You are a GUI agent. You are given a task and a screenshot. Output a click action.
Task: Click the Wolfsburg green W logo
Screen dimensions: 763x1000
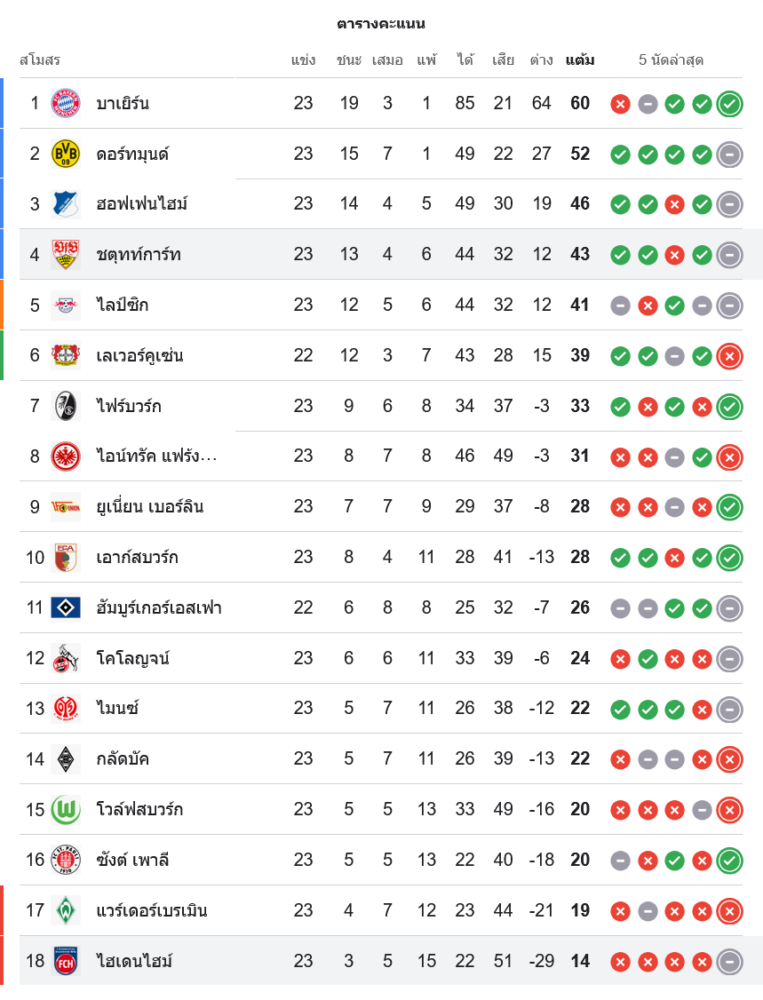[x=66, y=809]
